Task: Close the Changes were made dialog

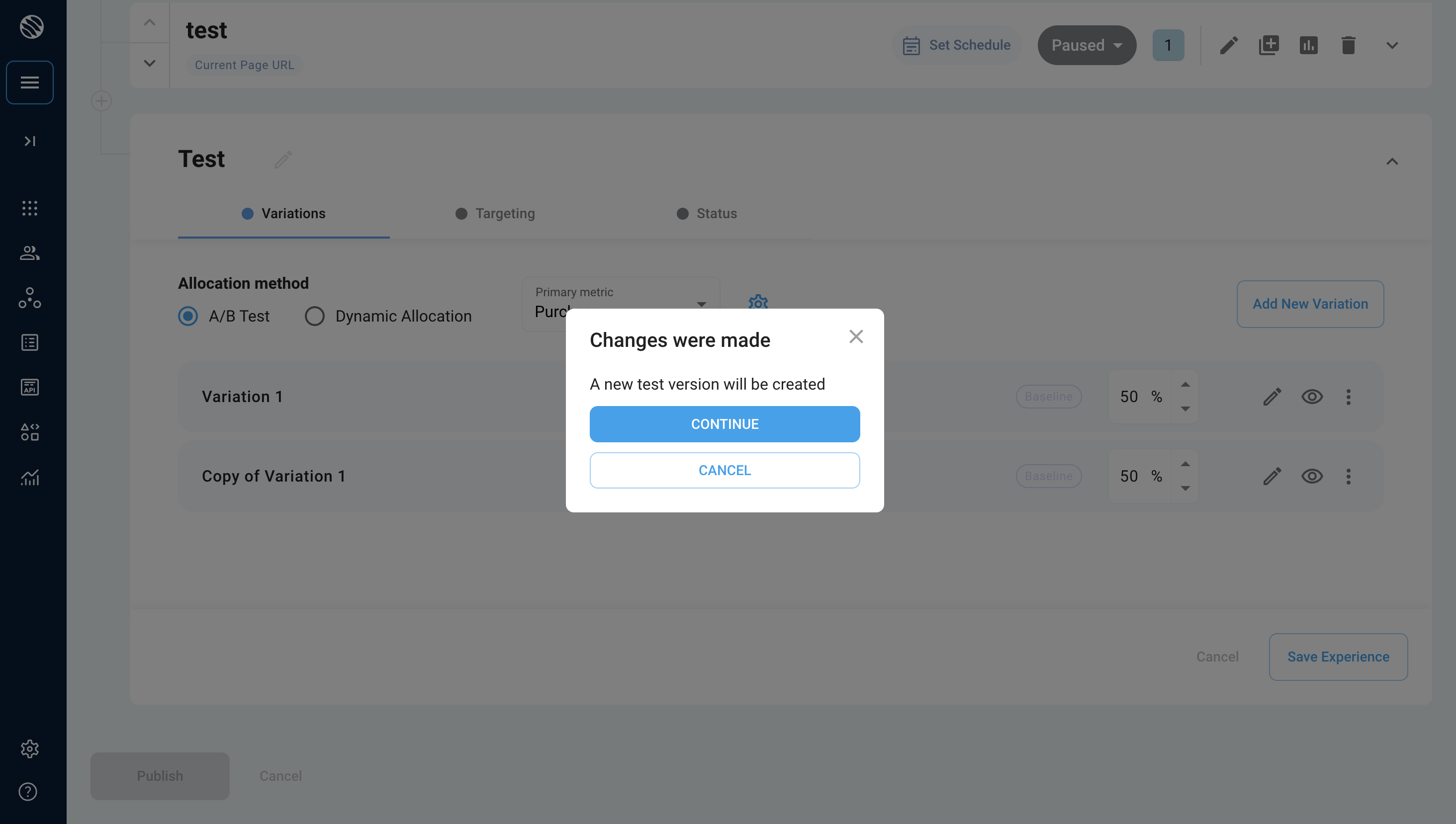Action: pyautogui.click(x=856, y=337)
